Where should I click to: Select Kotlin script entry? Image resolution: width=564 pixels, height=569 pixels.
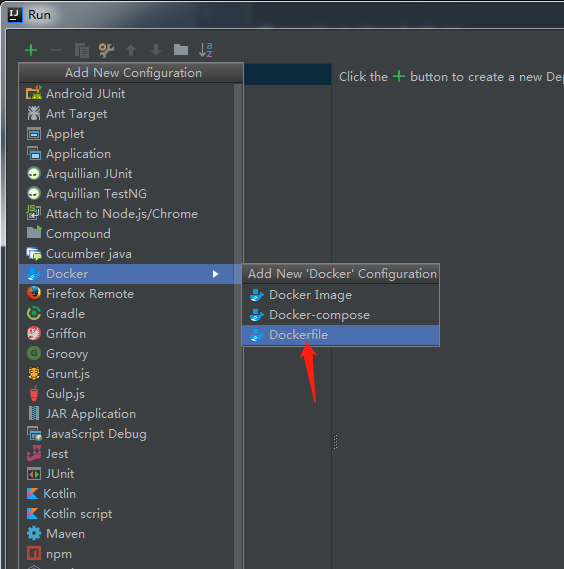127,514
